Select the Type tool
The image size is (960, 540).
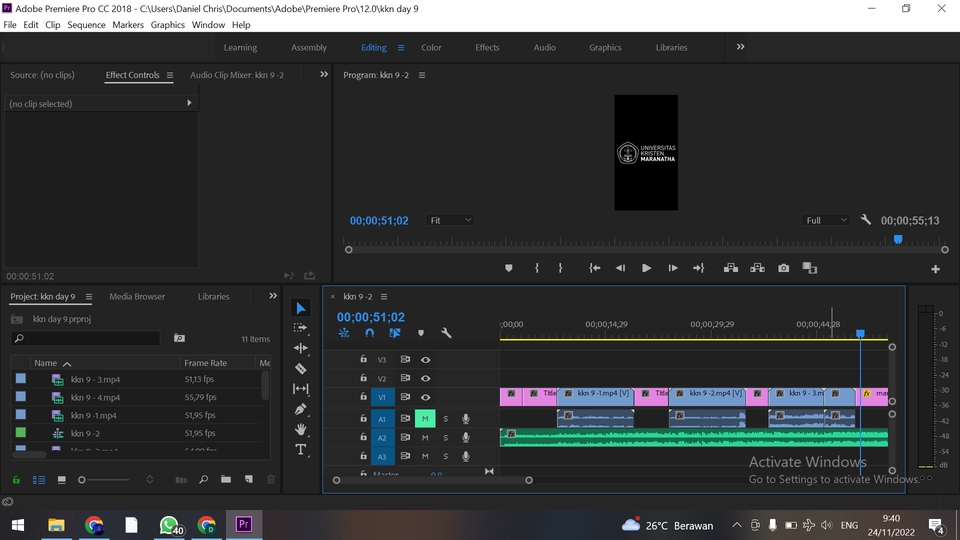tap(301, 450)
